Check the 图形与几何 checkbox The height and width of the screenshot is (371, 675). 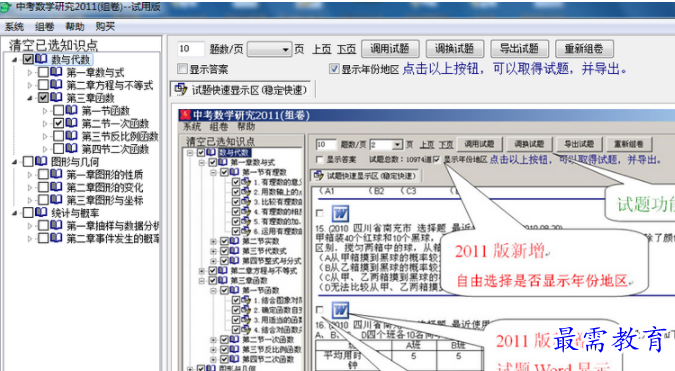click(x=28, y=162)
